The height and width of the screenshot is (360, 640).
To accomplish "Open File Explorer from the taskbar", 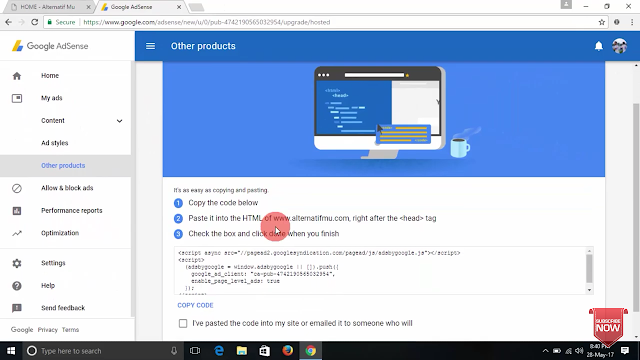I will [x=242, y=351].
